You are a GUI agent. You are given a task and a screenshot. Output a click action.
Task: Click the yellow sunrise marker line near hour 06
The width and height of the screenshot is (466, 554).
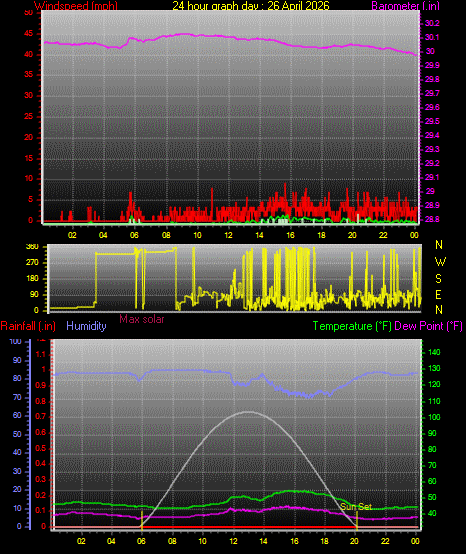[142, 521]
